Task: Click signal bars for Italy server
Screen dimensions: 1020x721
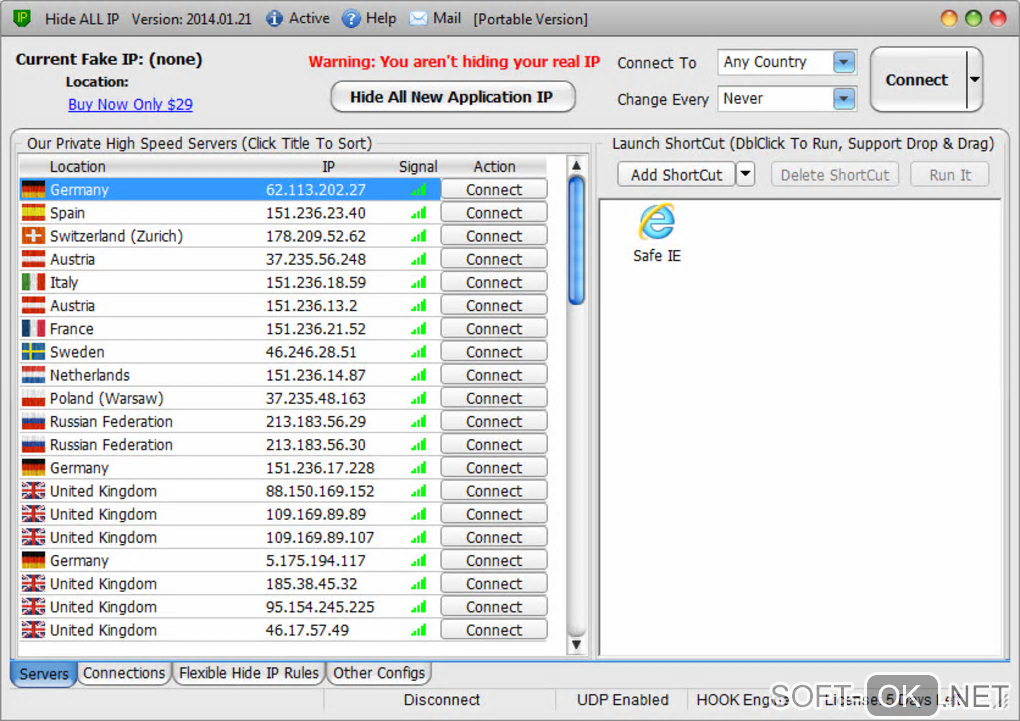Action: (x=419, y=282)
